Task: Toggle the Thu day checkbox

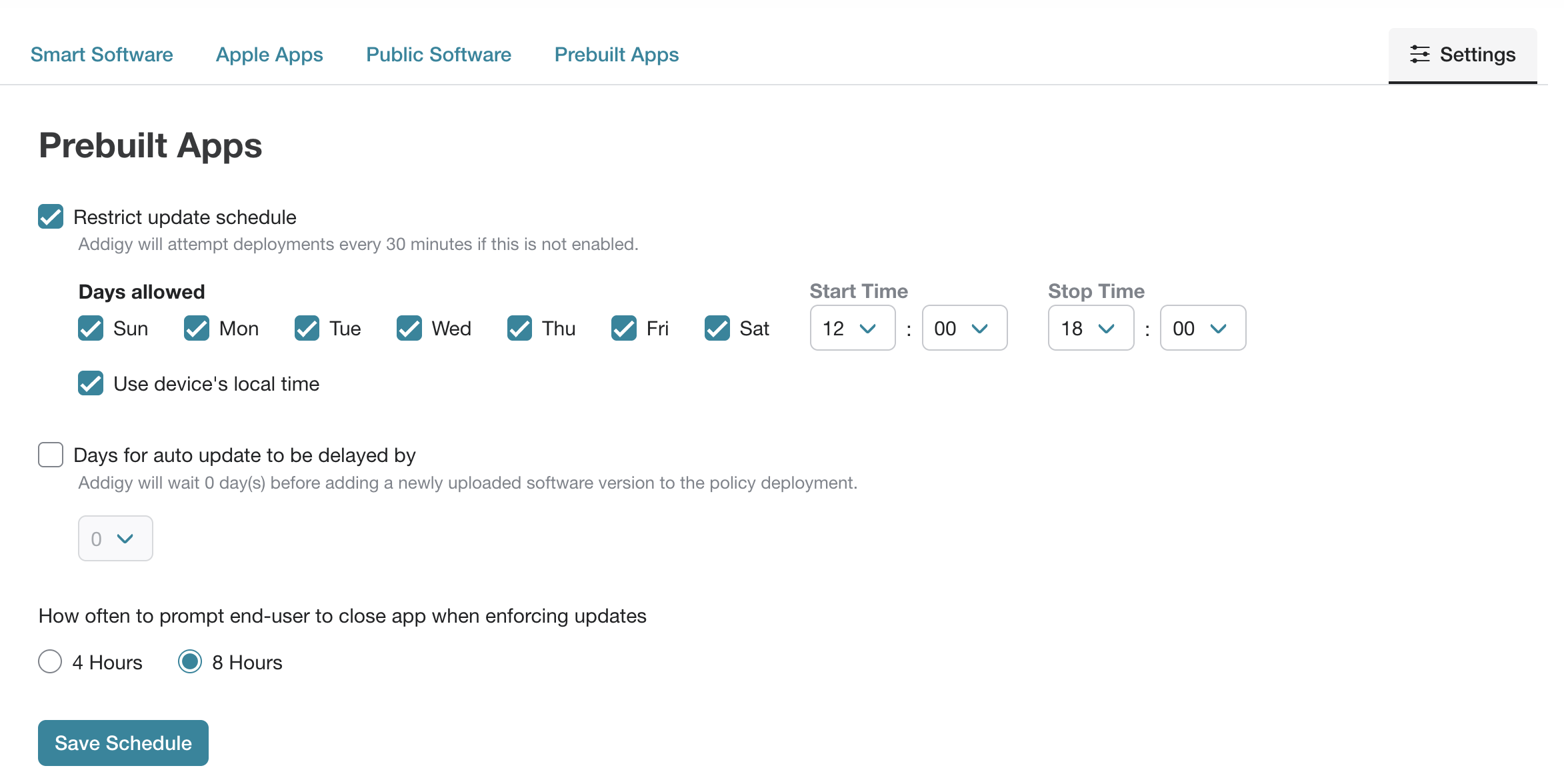Action: (x=519, y=328)
